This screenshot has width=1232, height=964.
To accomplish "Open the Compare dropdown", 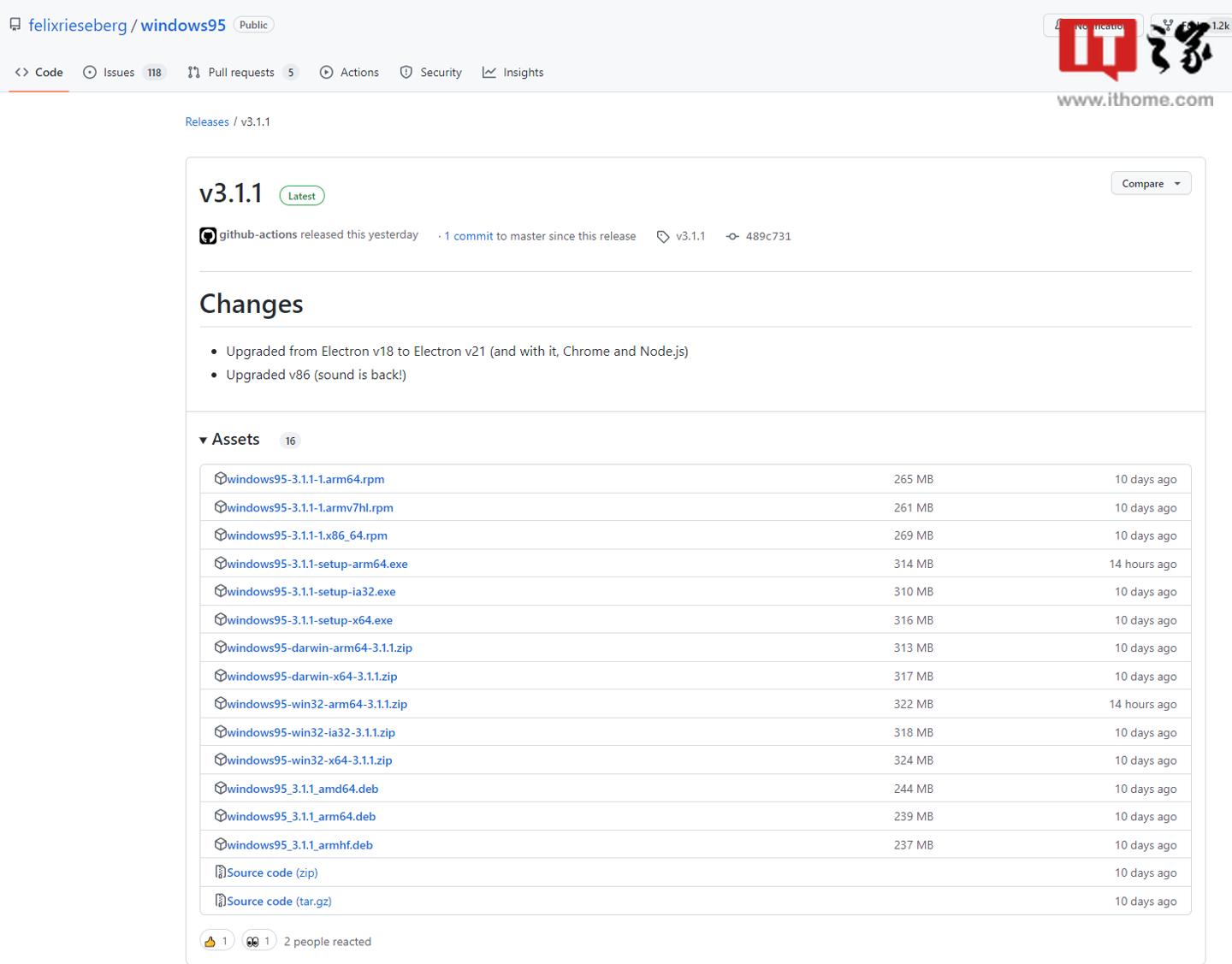I will [x=1150, y=183].
